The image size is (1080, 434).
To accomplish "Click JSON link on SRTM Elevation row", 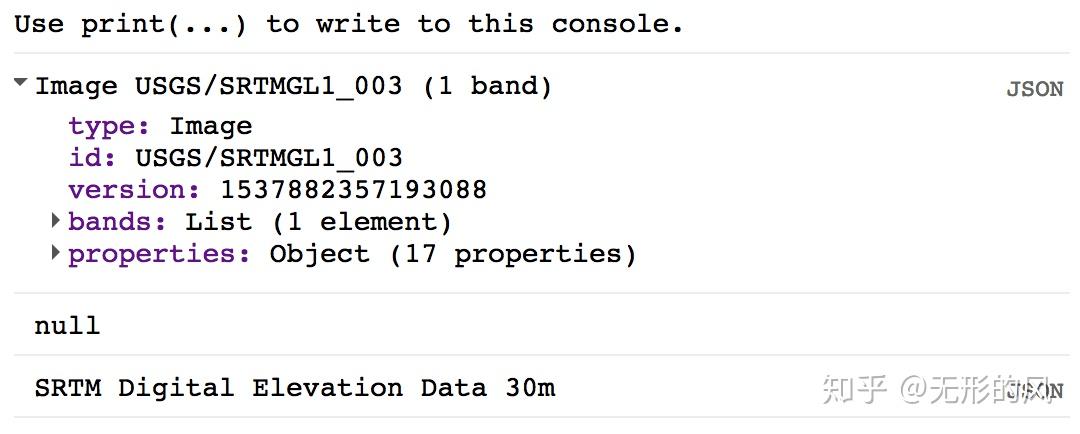I will (x=1034, y=391).
